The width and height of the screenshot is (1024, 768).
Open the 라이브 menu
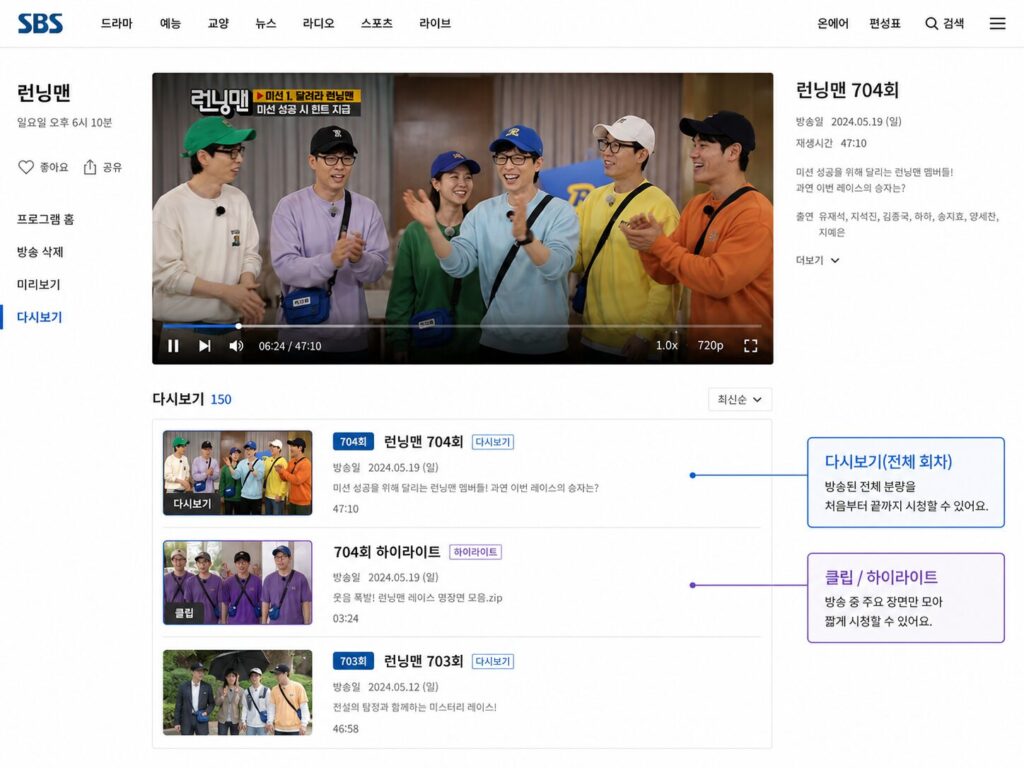(435, 24)
